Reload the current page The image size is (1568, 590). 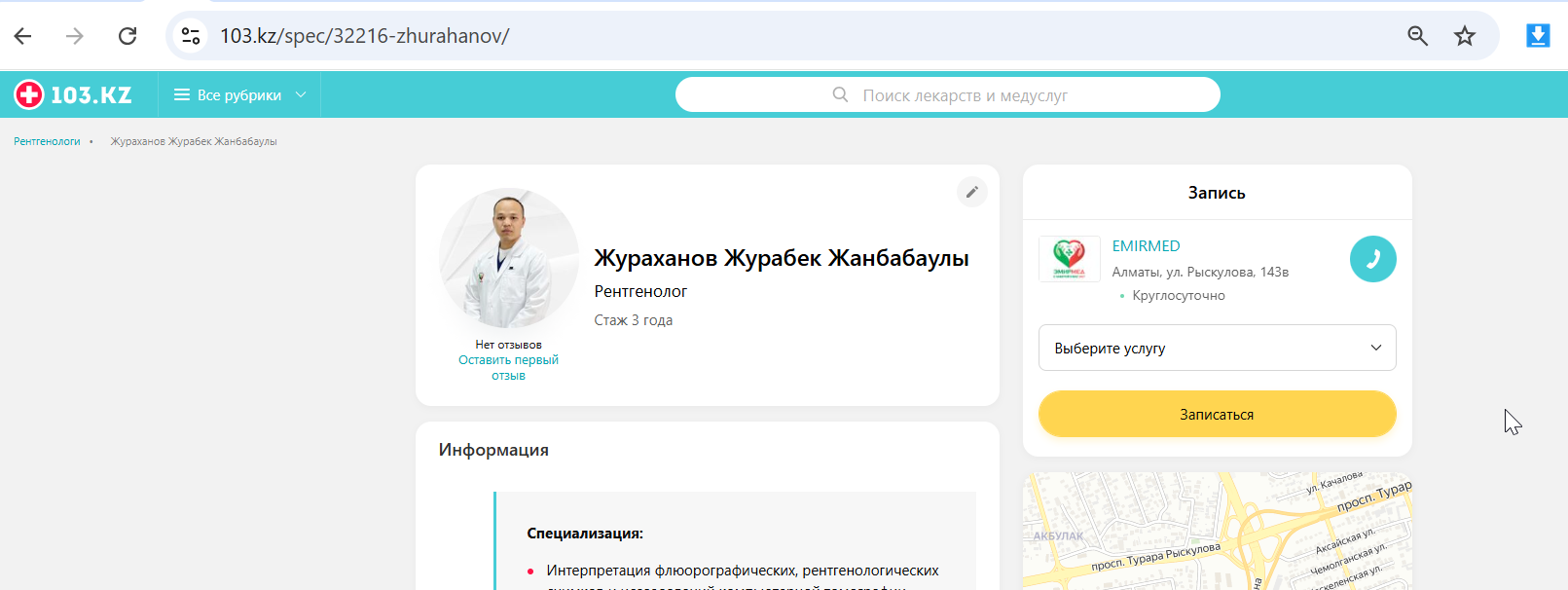pos(128,36)
